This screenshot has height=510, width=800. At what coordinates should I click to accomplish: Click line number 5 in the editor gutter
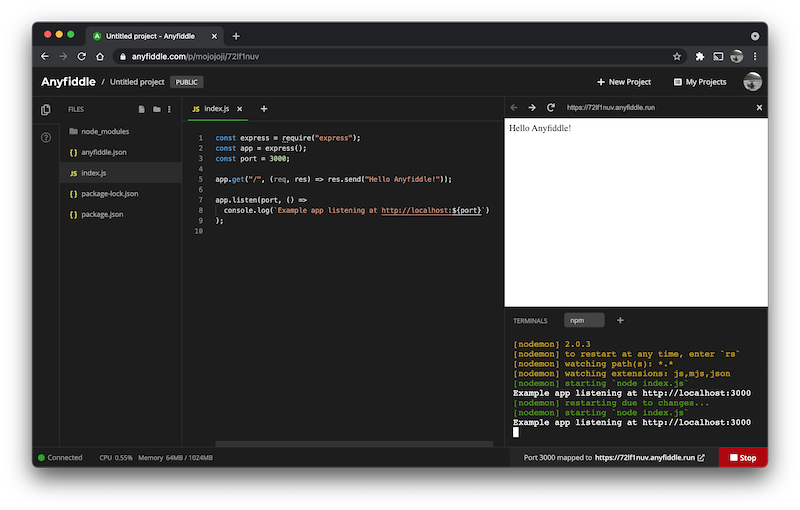[201, 179]
